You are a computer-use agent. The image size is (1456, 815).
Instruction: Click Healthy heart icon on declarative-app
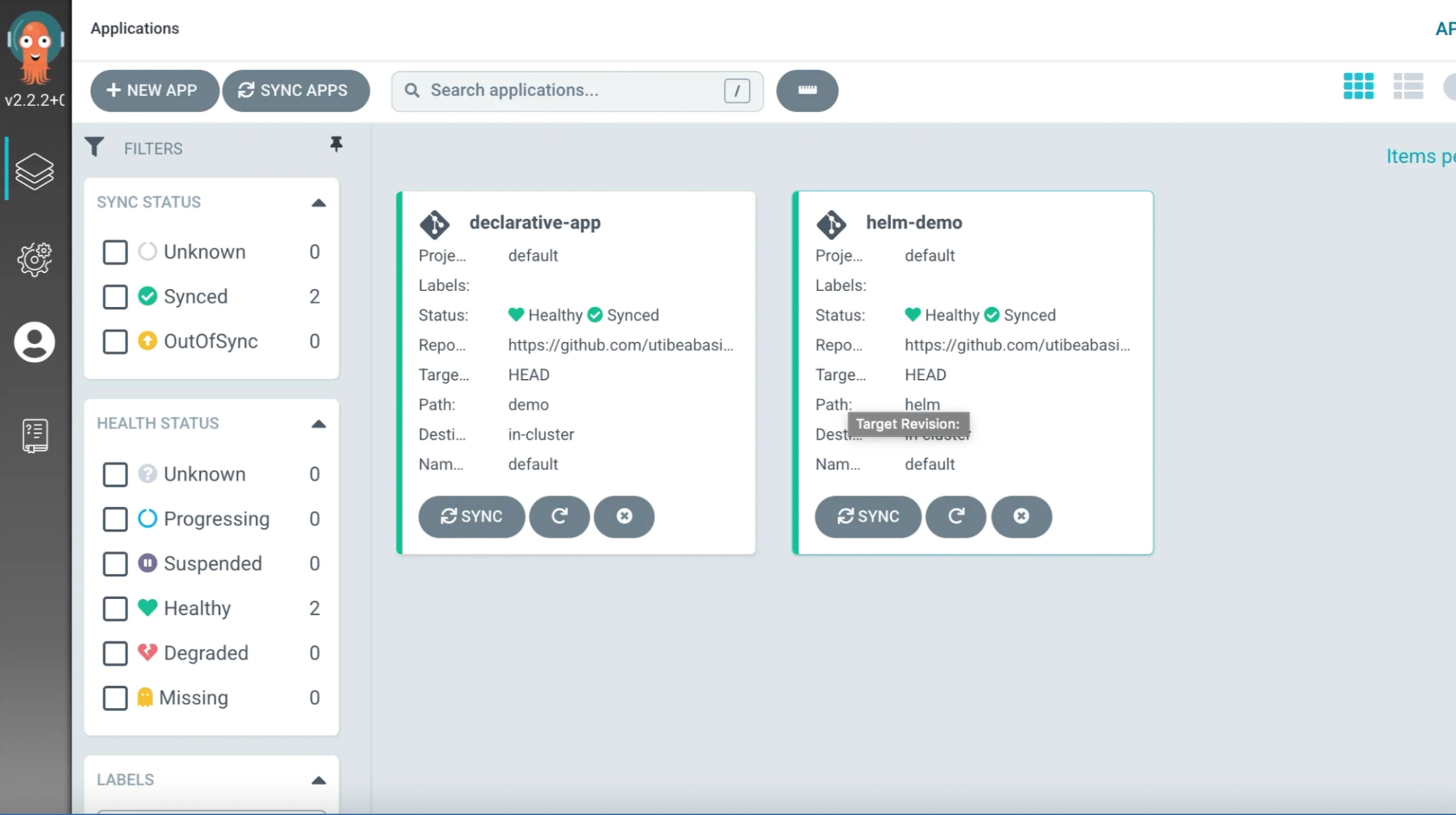pos(516,315)
